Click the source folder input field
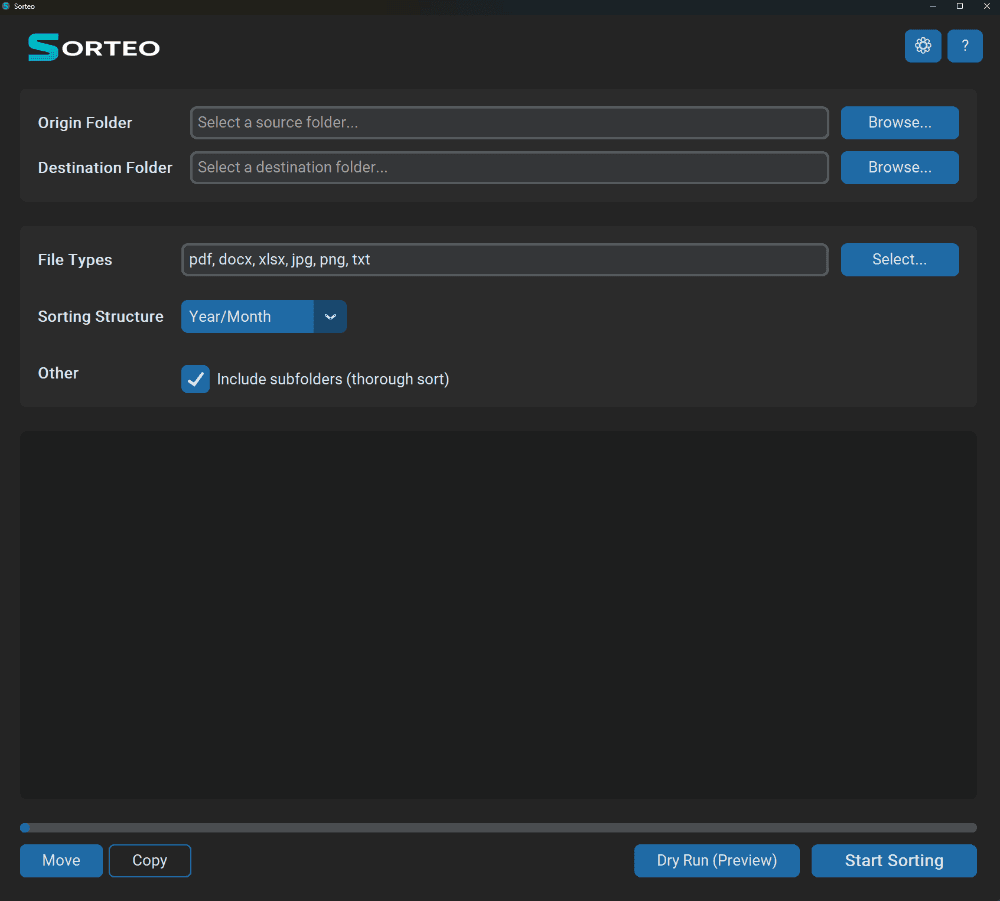The height and width of the screenshot is (901, 1000). [509, 122]
